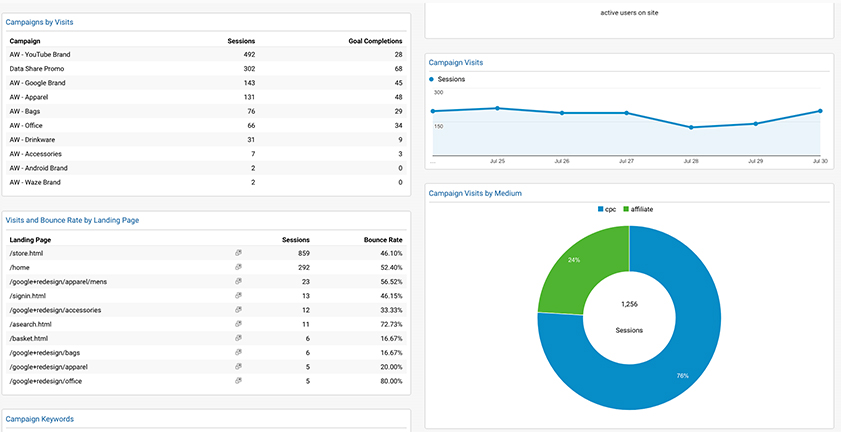Select the AW - Android Brand campaign row
Viewport: 841px width, 432px height.
point(207,168)
